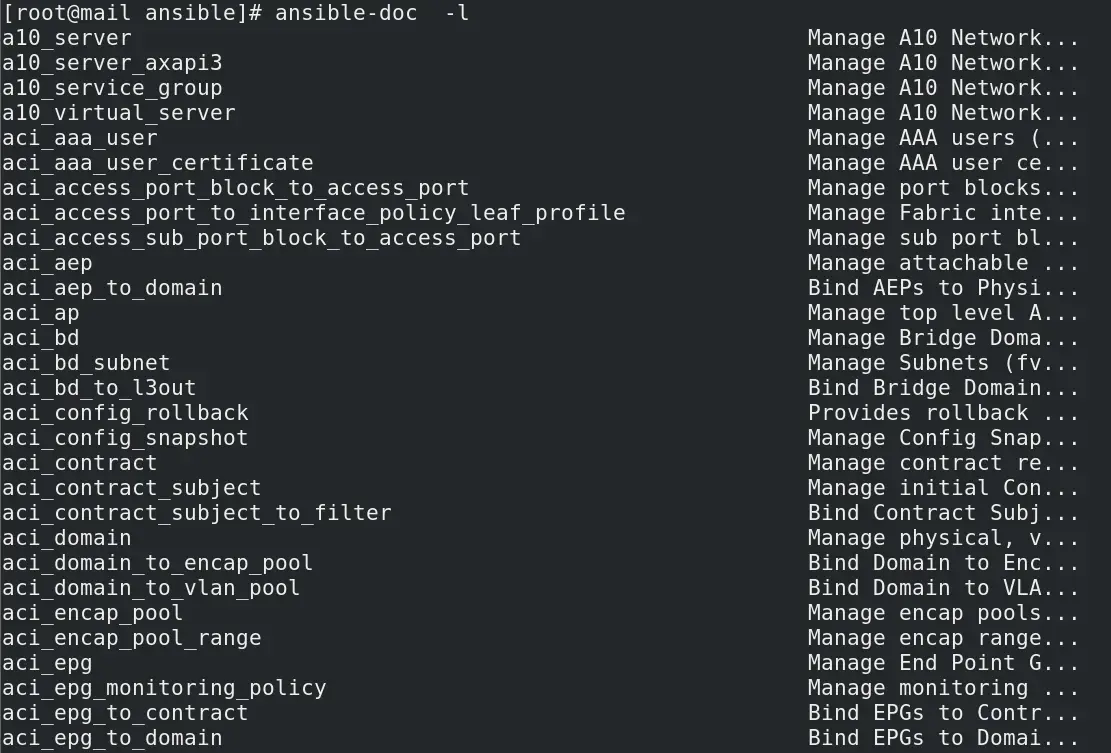Image resolution: width=1111 pixels, height=753 pixels.
Task: Click aci_access_port_to_interface_policy_leaf_profile module name
Action: coord(313,213)
